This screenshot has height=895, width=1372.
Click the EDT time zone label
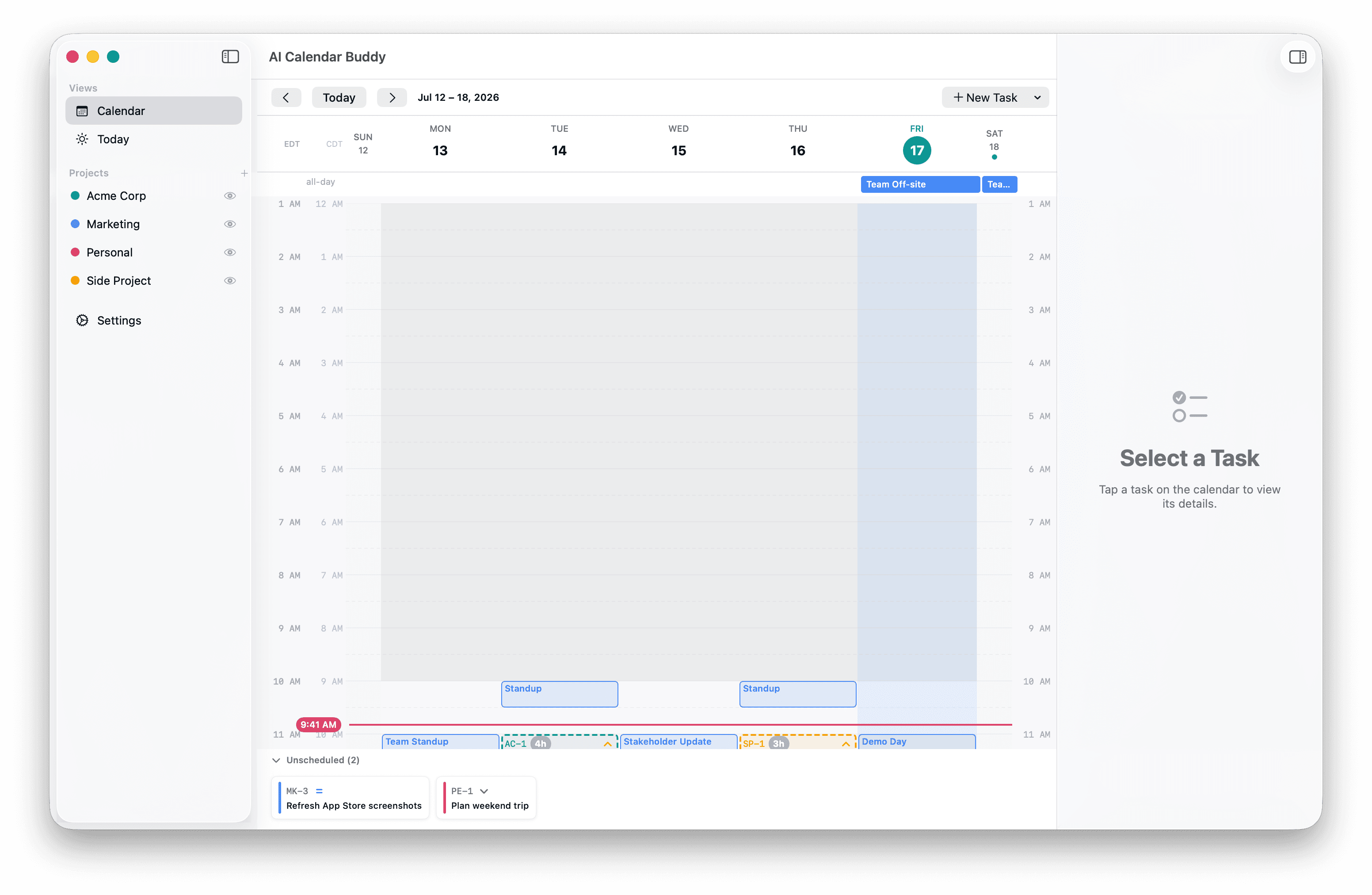tap(292, 144)
